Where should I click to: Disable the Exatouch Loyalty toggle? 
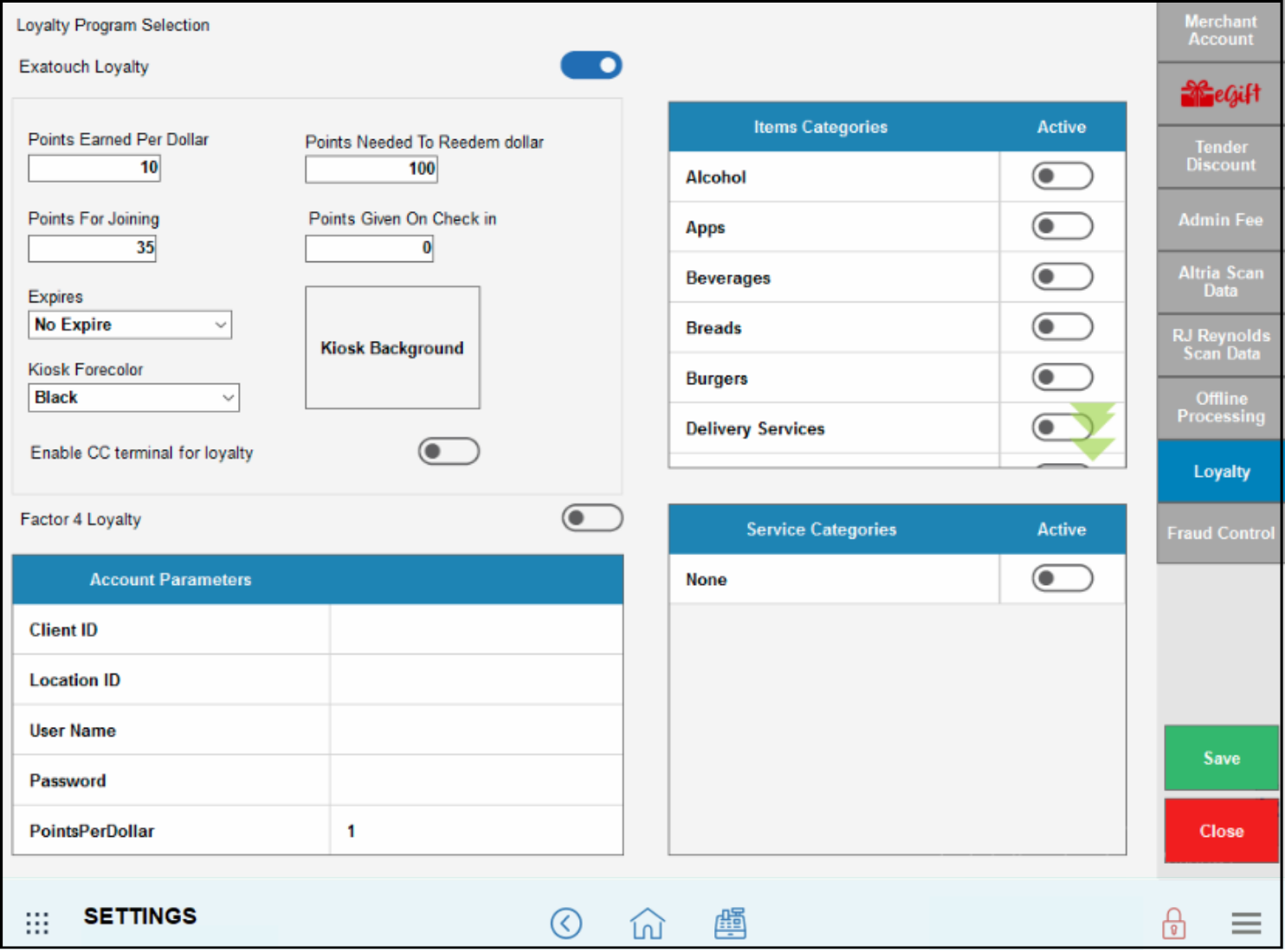pos(591,65)
